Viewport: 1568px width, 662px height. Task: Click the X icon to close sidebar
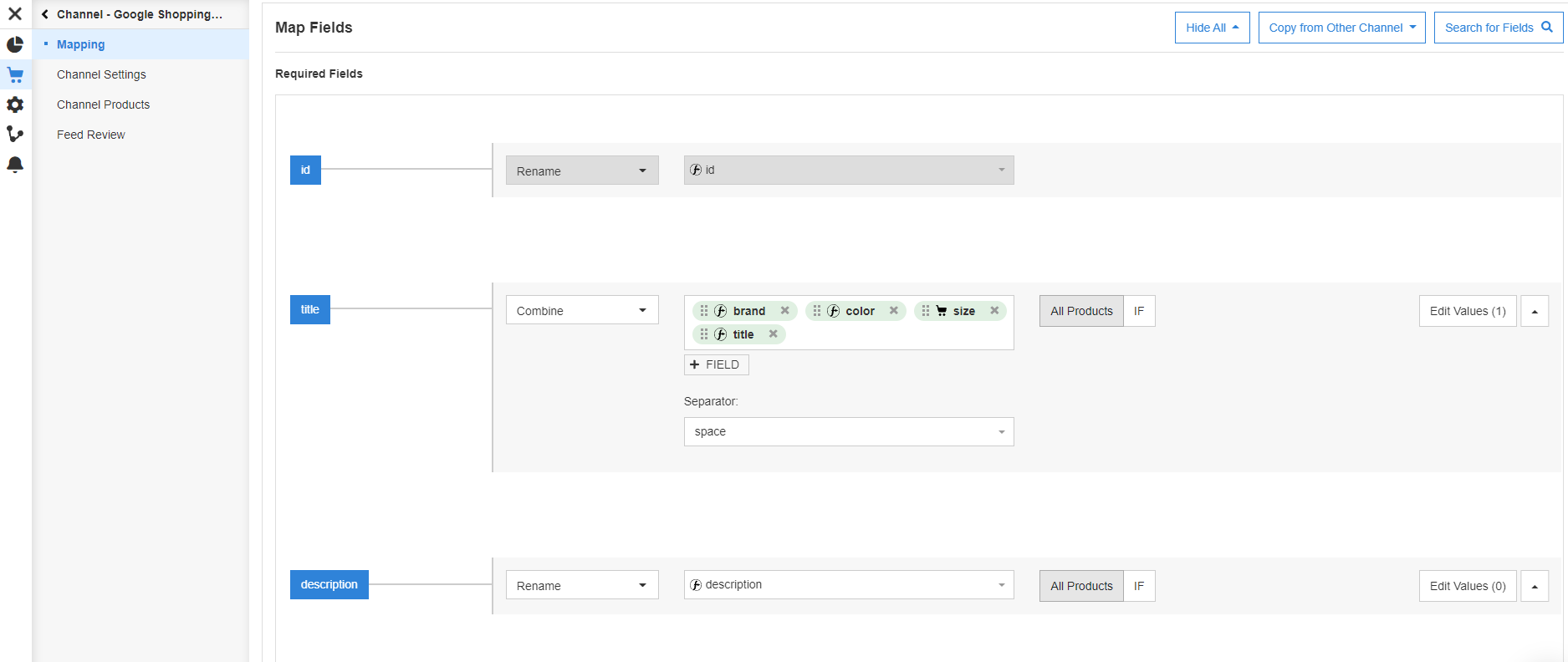click(x=15, y=14)
